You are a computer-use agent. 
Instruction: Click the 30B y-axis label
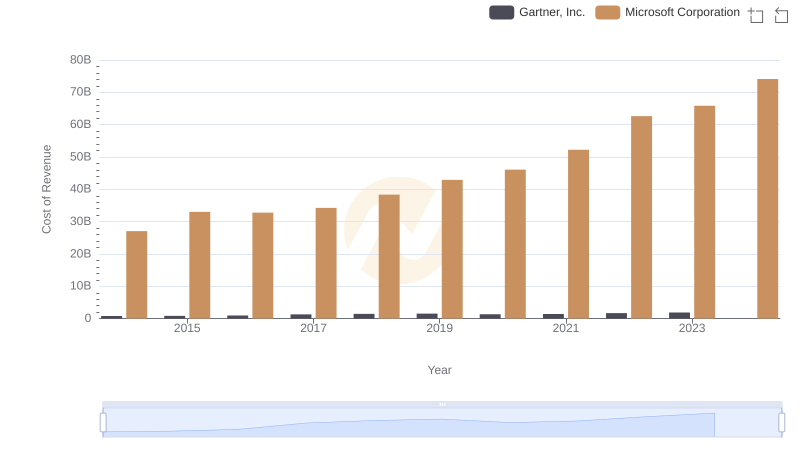tap(81, 221)
